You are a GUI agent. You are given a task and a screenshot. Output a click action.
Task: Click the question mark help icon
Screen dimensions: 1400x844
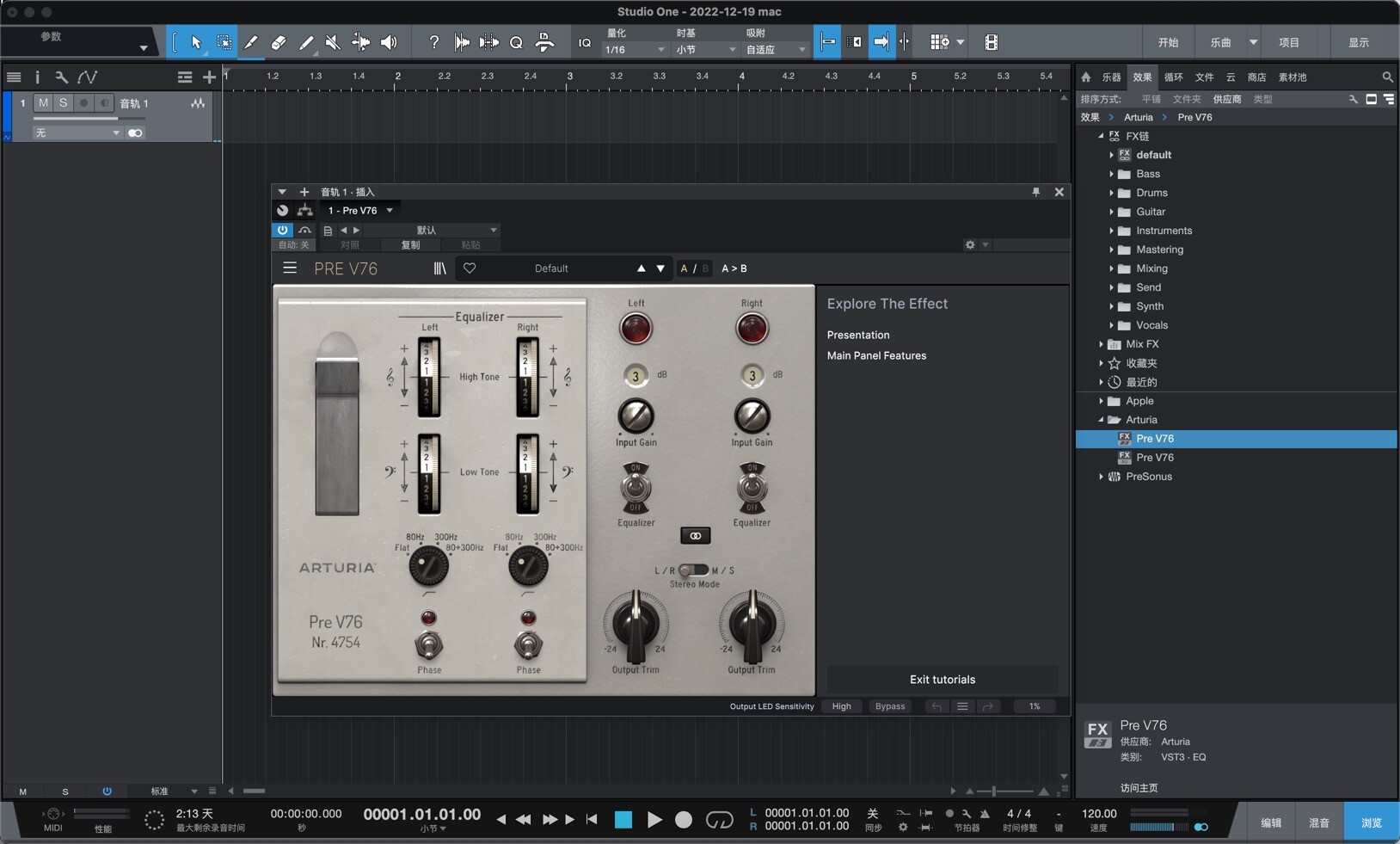pos(433,42)
